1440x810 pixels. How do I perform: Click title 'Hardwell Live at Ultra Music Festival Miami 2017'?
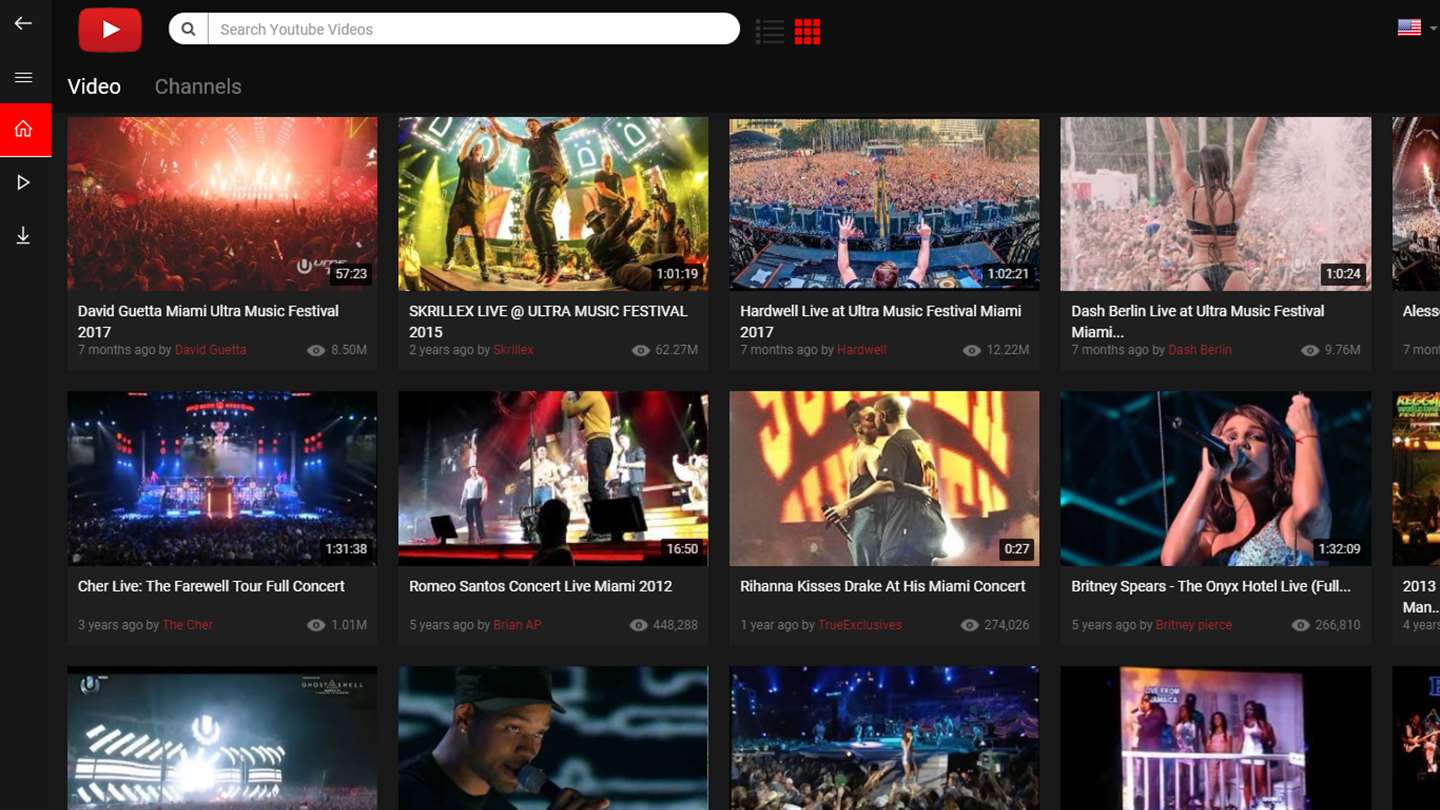(x=880, y=321)
